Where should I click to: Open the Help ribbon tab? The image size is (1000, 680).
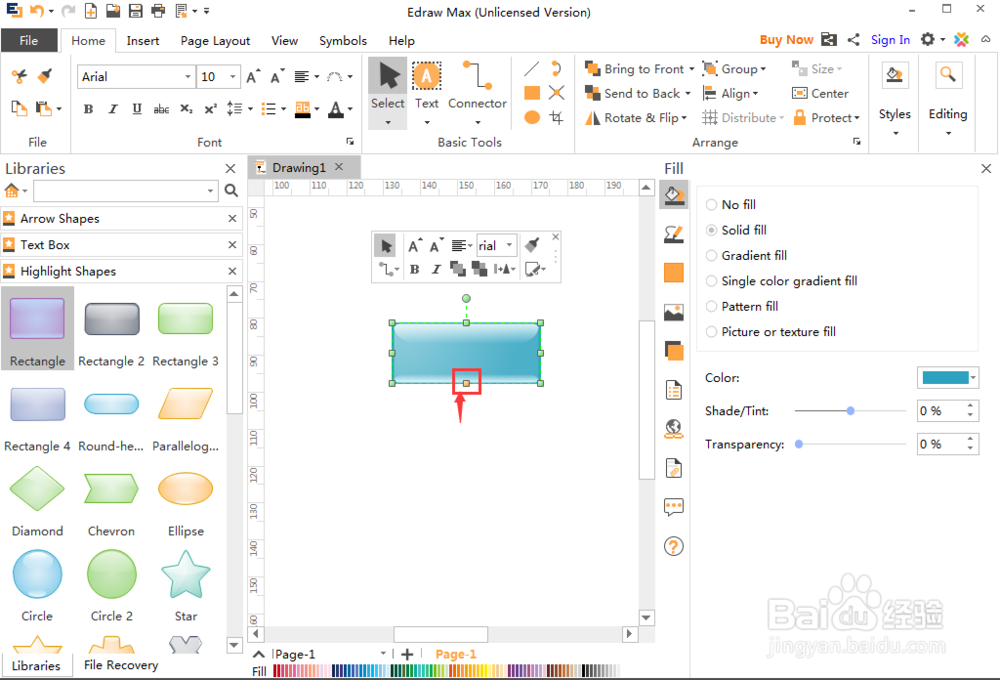click(402, 41)
